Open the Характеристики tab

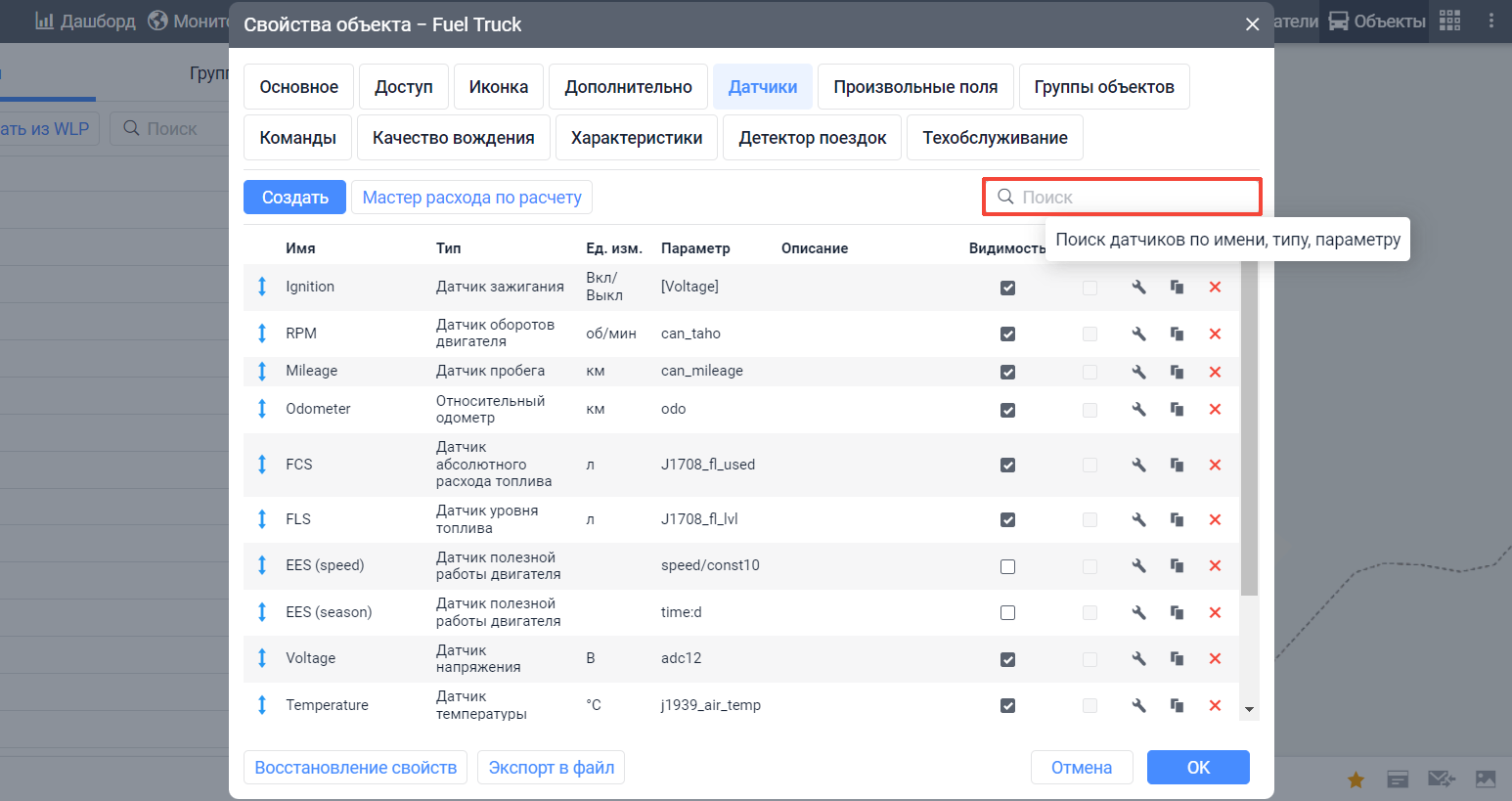(637, 137)
